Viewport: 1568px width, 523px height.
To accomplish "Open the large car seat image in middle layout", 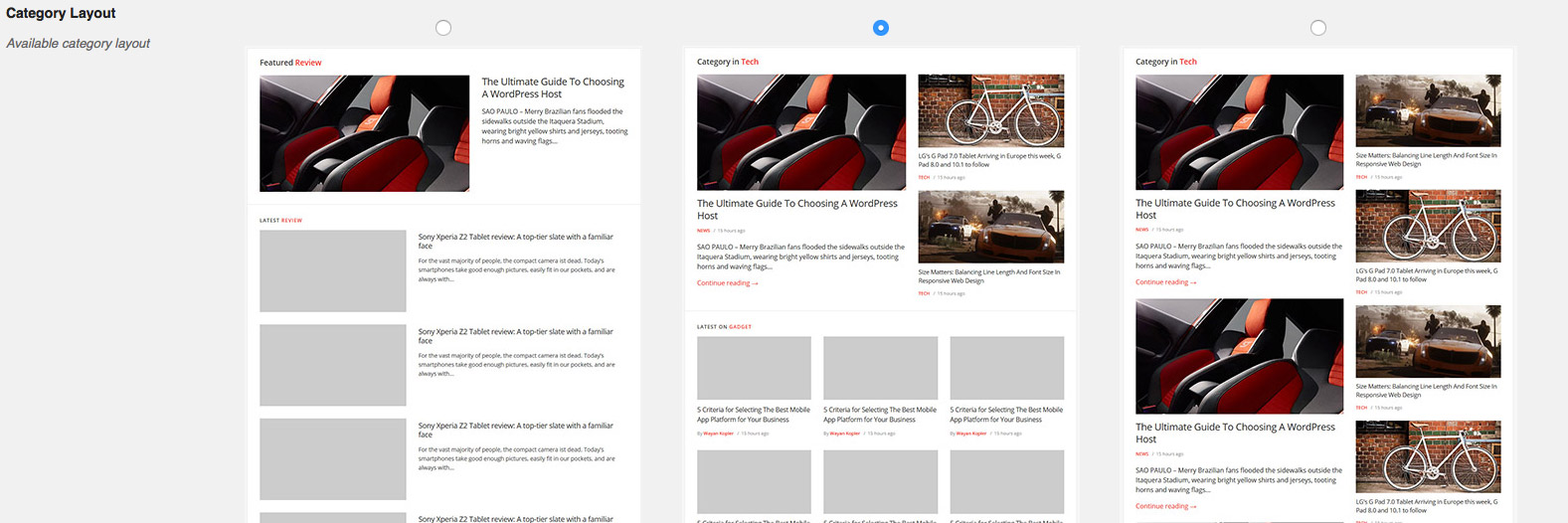I will (800, 132).
